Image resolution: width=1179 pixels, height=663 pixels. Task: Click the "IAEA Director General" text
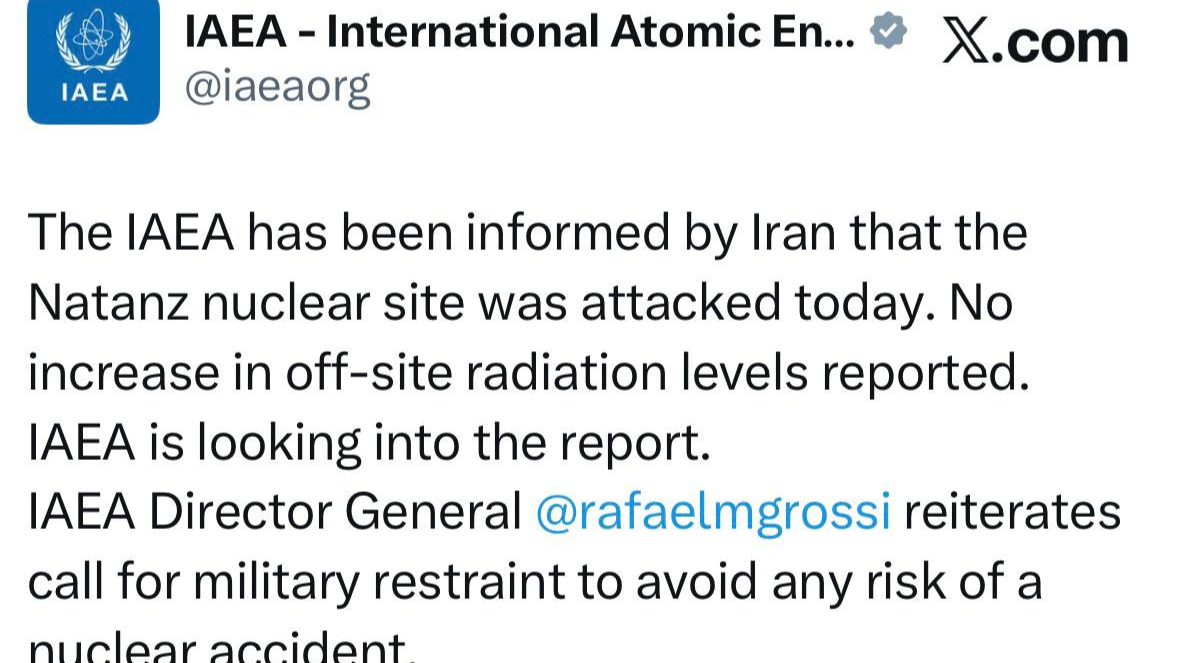click(275, 513)
